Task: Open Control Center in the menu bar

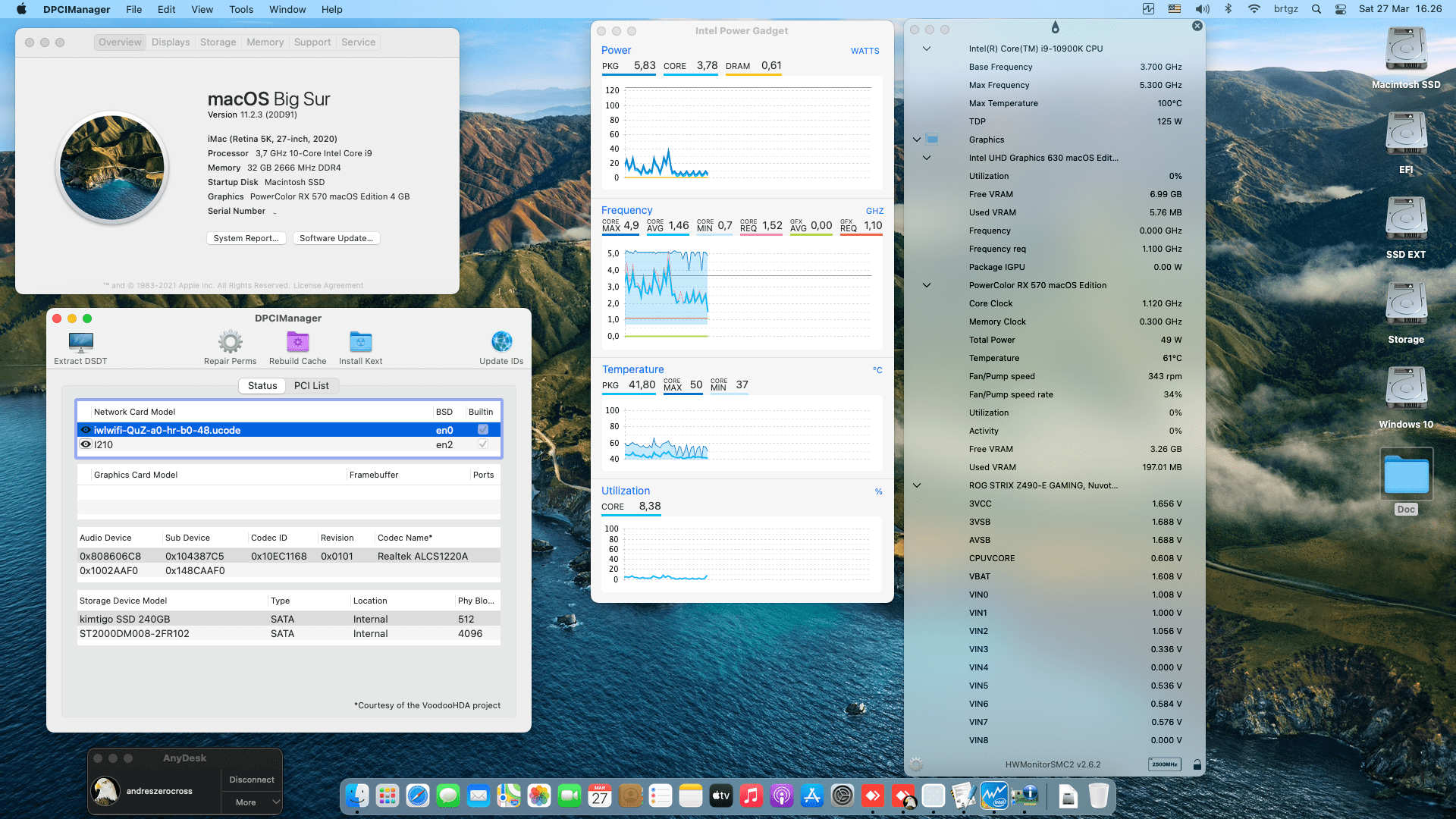Action: click(x=1341, y=9)
